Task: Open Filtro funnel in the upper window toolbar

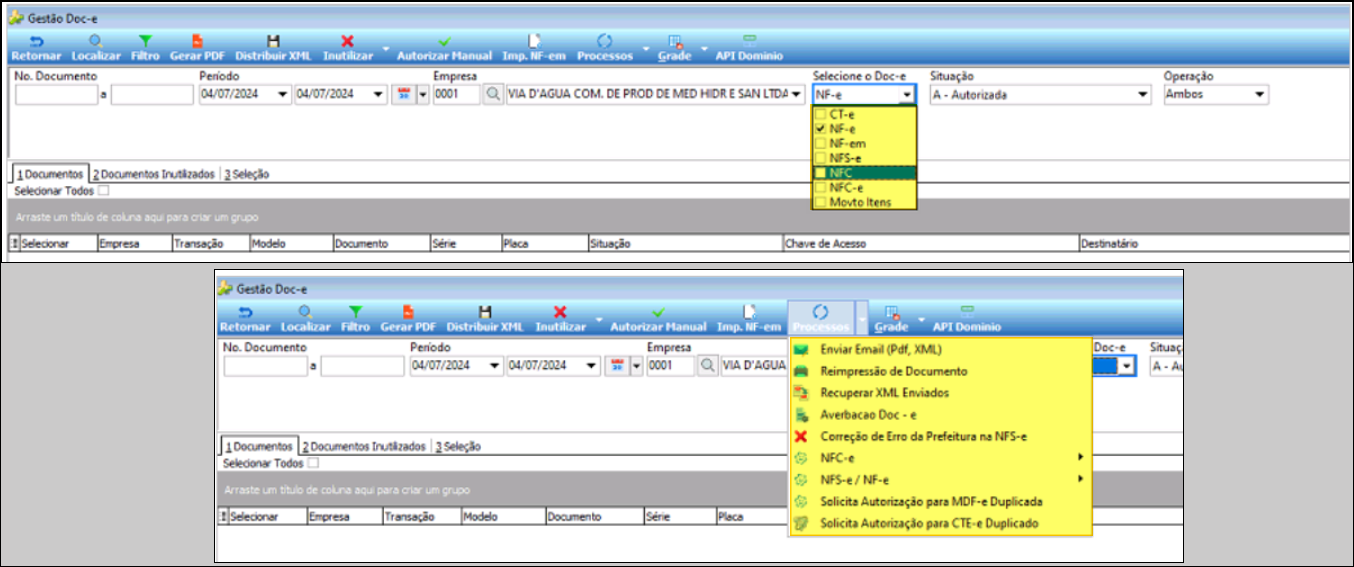Action: 145,42
